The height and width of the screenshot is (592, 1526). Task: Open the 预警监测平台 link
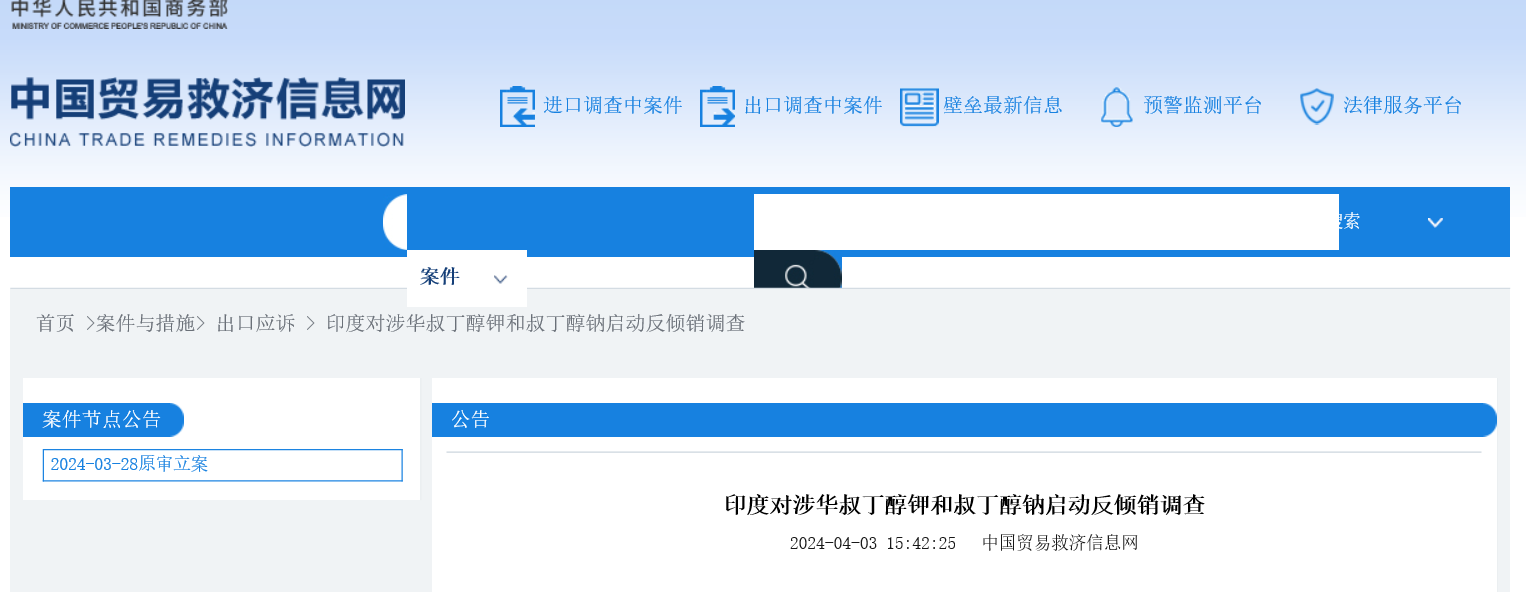tap(1203, 105)
